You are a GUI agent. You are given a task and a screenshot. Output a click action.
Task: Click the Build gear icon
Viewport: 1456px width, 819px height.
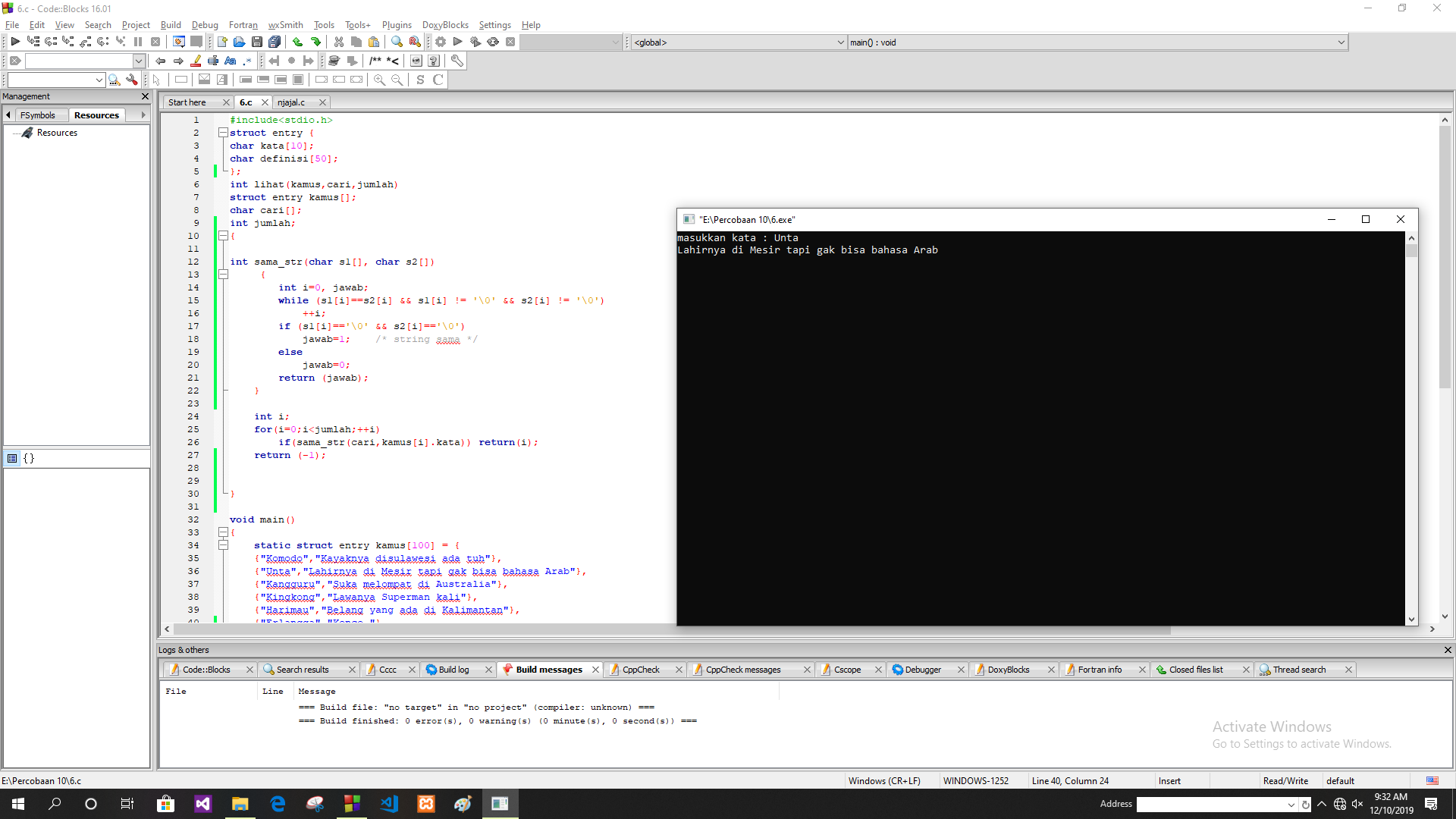pyautogui.click(x=441, y=42)
